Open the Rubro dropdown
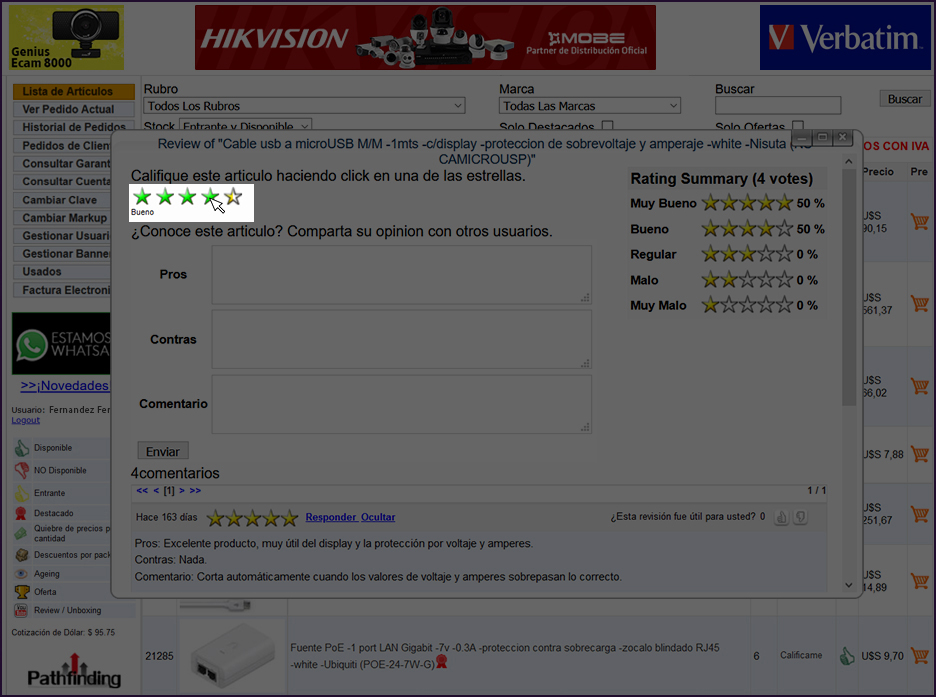This screenshot has width=936, height=697. [x=305, y=106]
